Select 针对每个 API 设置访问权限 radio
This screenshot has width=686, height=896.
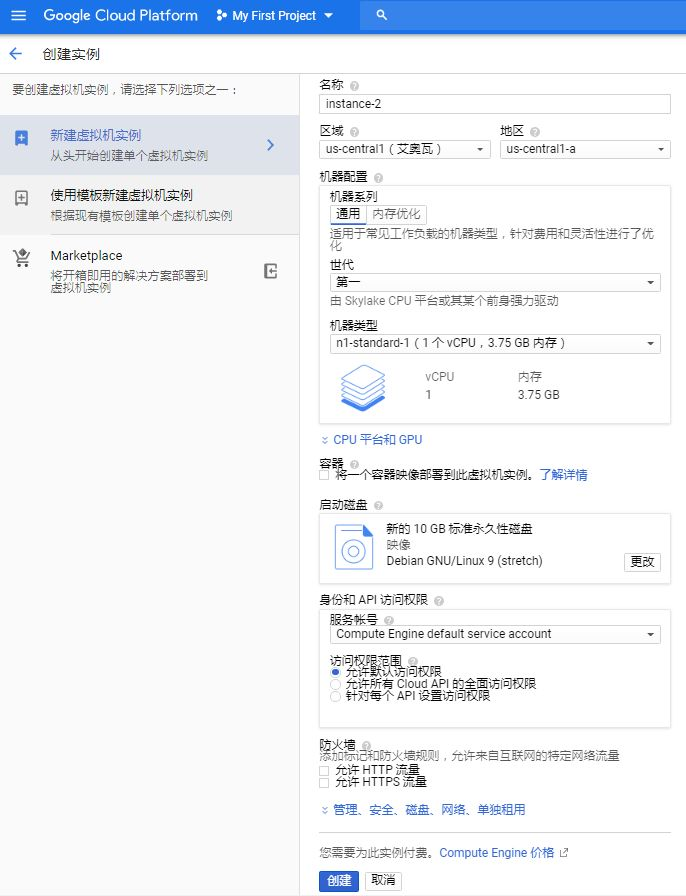point(336,696)
